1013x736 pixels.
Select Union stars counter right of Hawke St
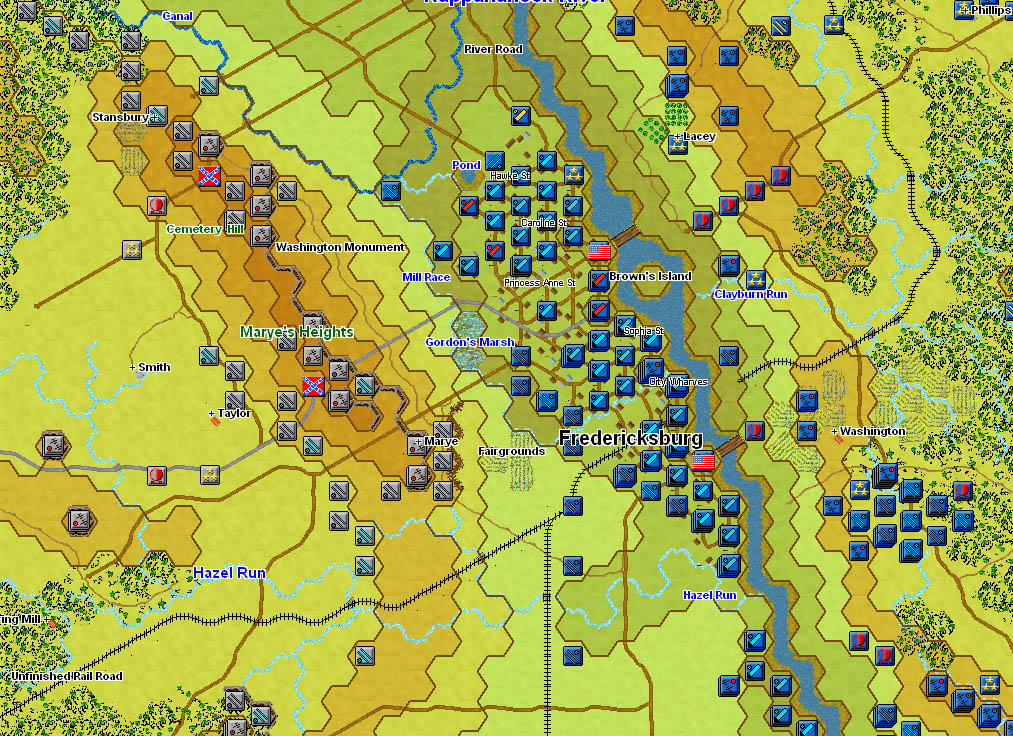574,174
